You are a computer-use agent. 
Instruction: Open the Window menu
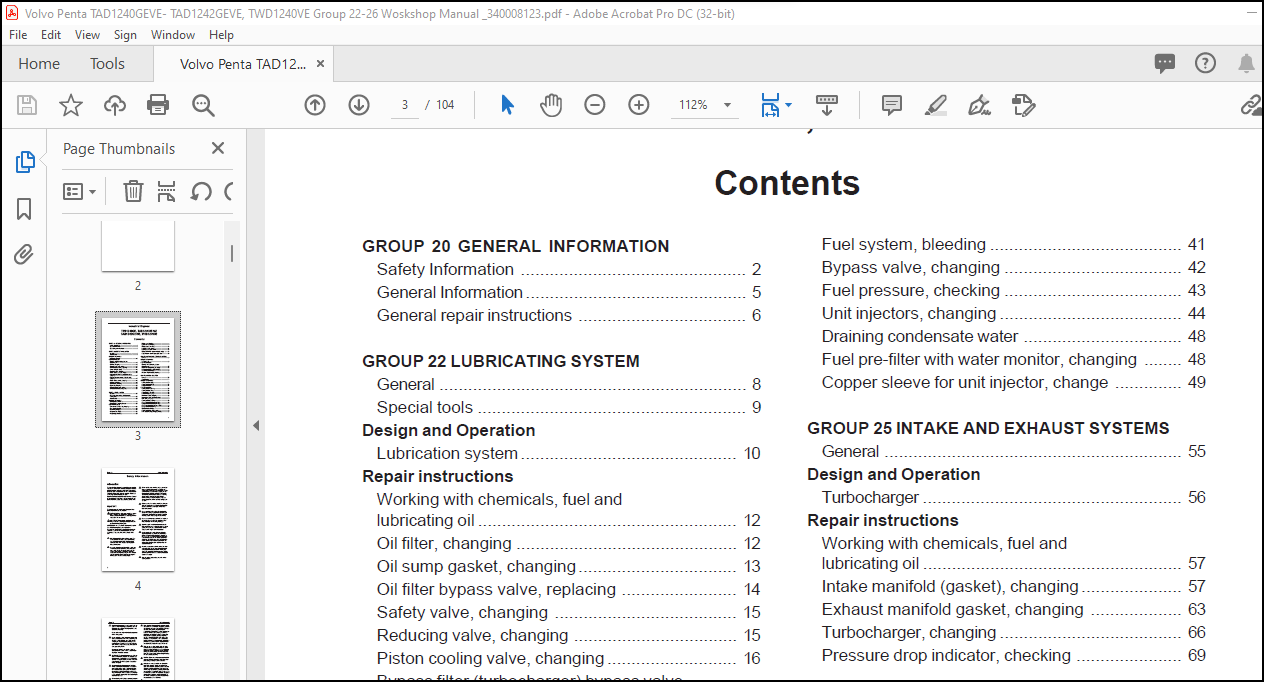pyautogui.click(x=173, y=34)
